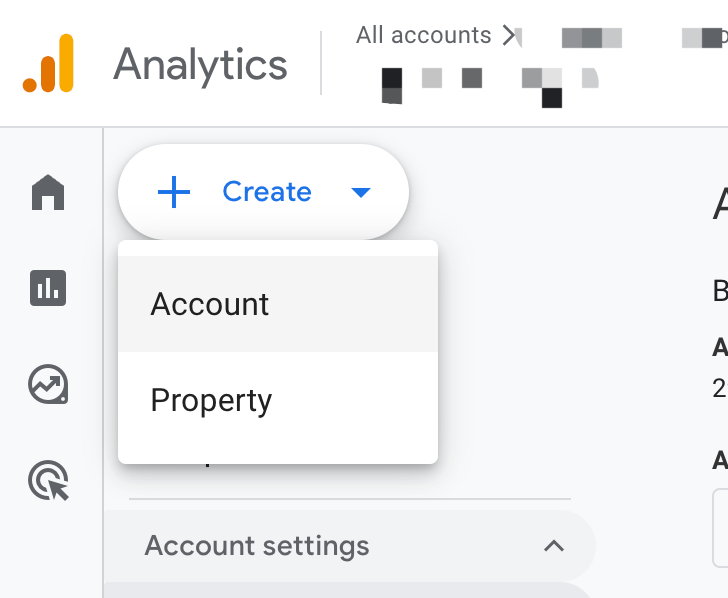Collapse the Account settings section

pos(349,546)
